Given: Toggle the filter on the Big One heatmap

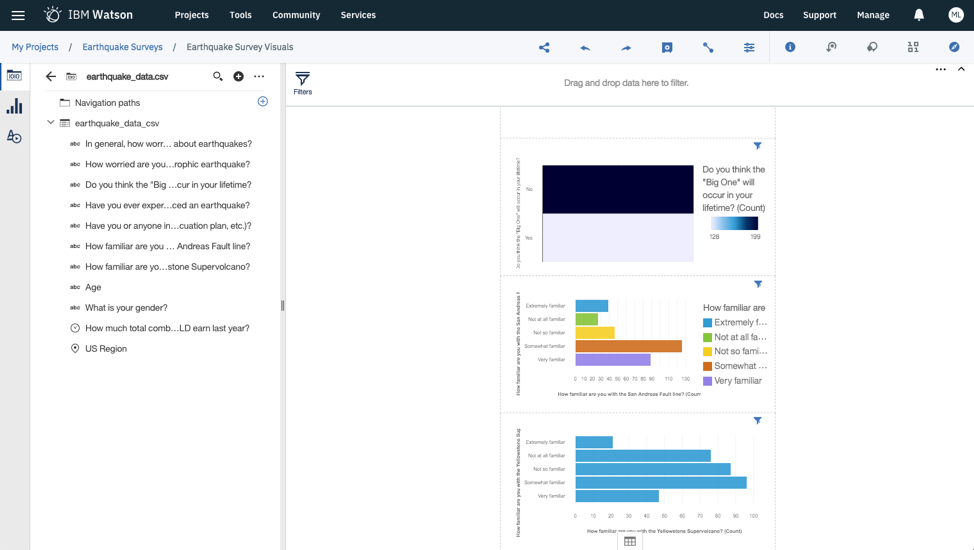Looking at the screenshot, I should tap(758, 146).
